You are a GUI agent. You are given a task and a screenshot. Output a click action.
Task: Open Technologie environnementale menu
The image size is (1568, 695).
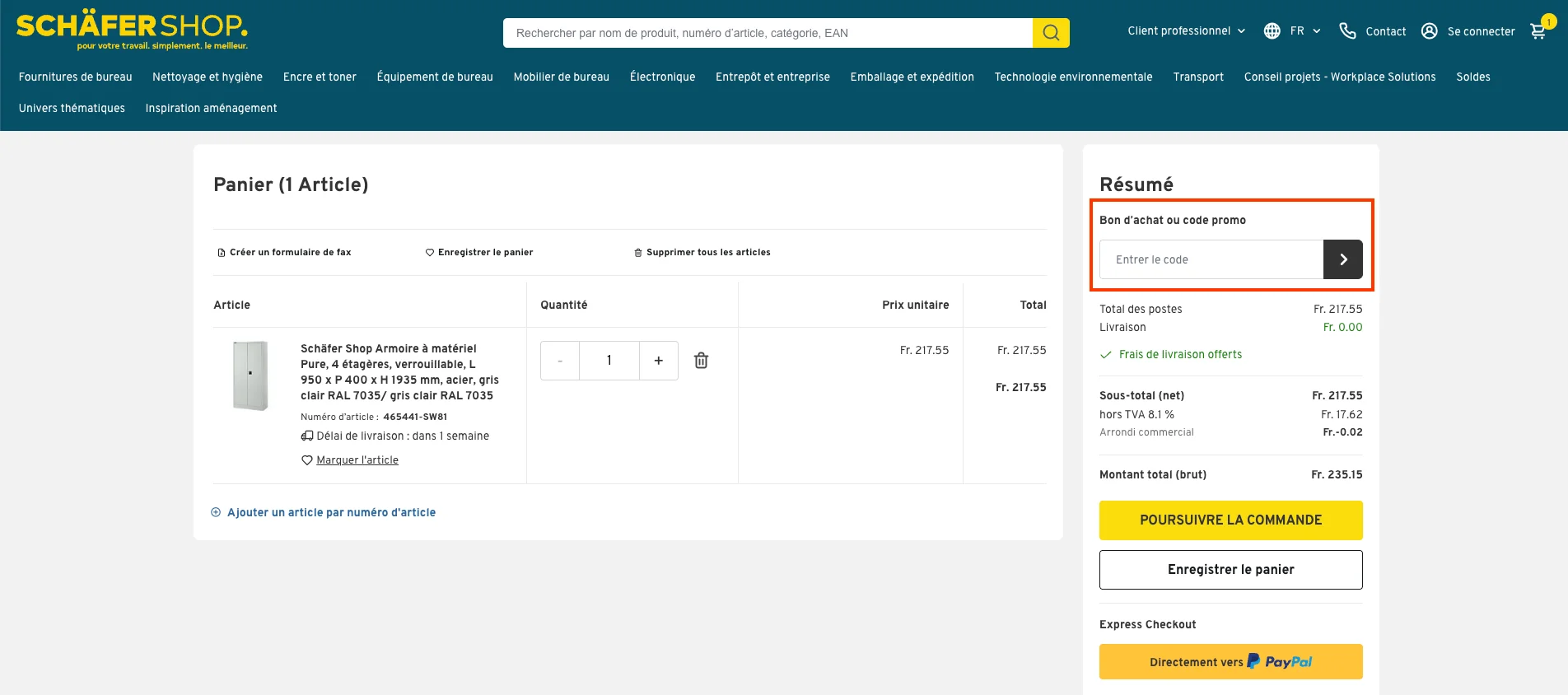1074,77
